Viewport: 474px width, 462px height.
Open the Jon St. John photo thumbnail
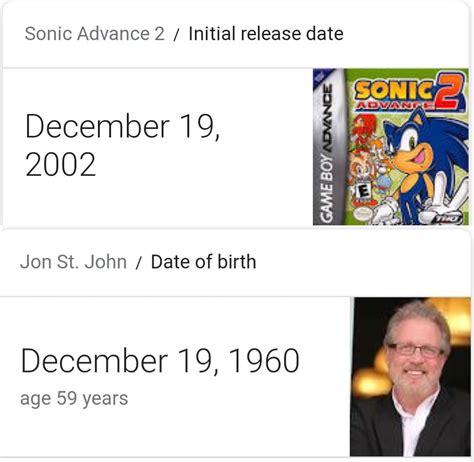pyautogui.click(x=410, y=377)
